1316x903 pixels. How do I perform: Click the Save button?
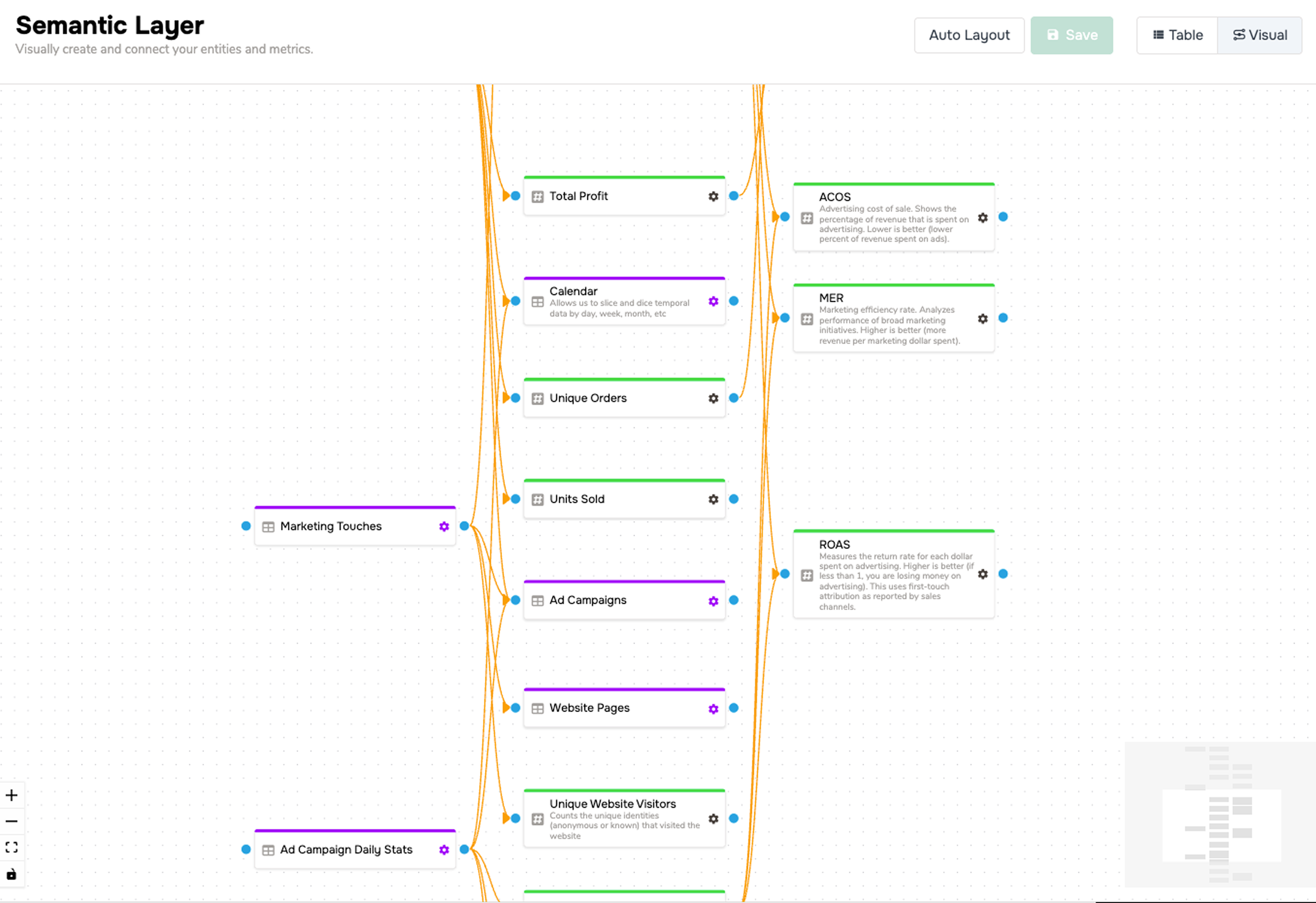(1071, 35)
